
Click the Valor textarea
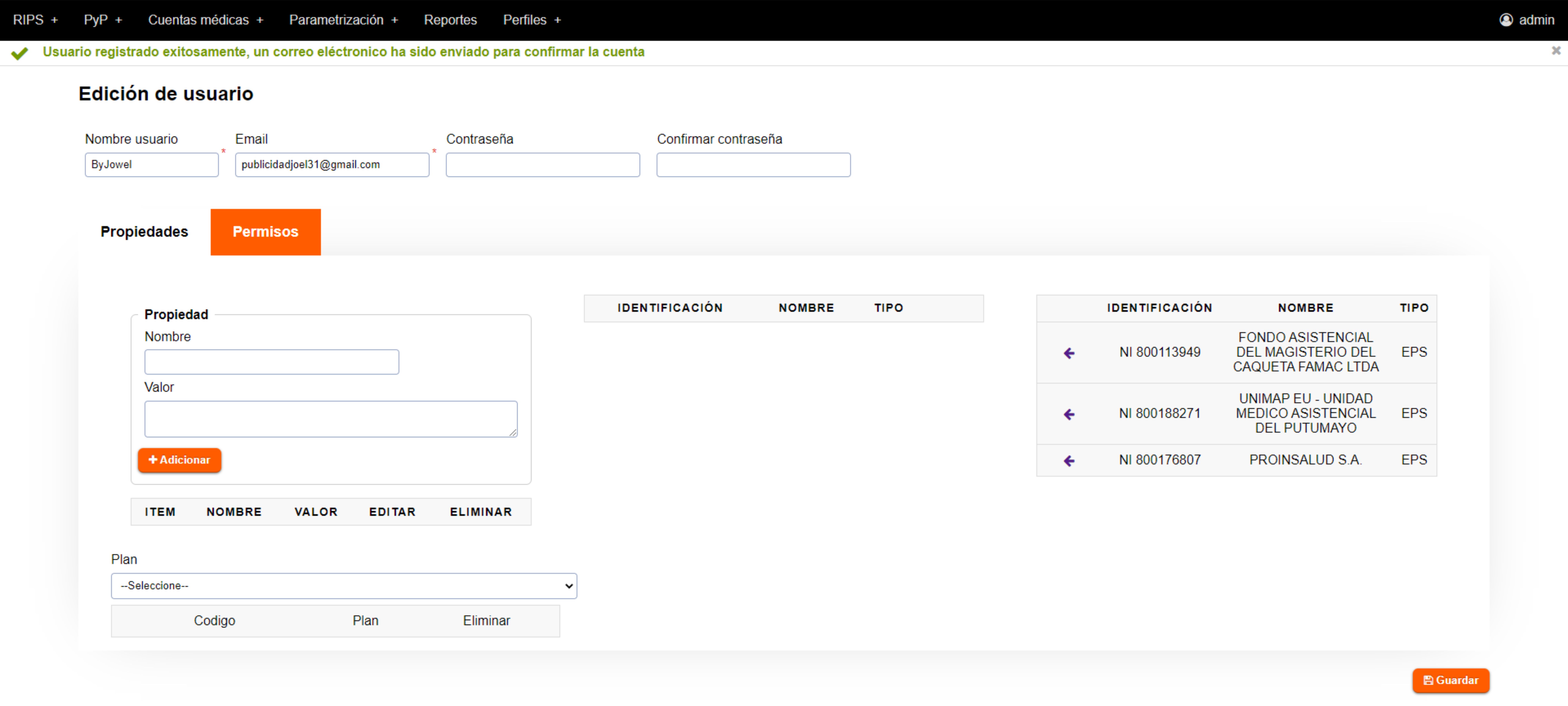(x=331, y=419)
